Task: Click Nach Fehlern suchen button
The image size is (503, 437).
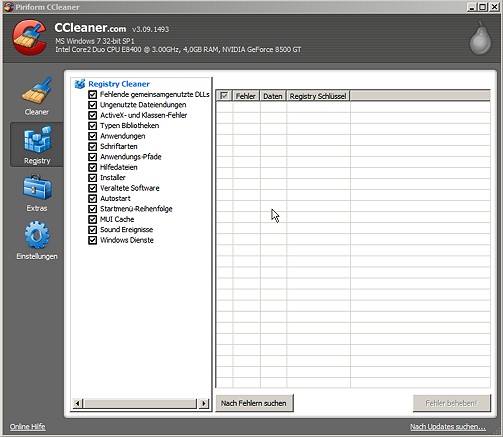Action: point(254,403)
